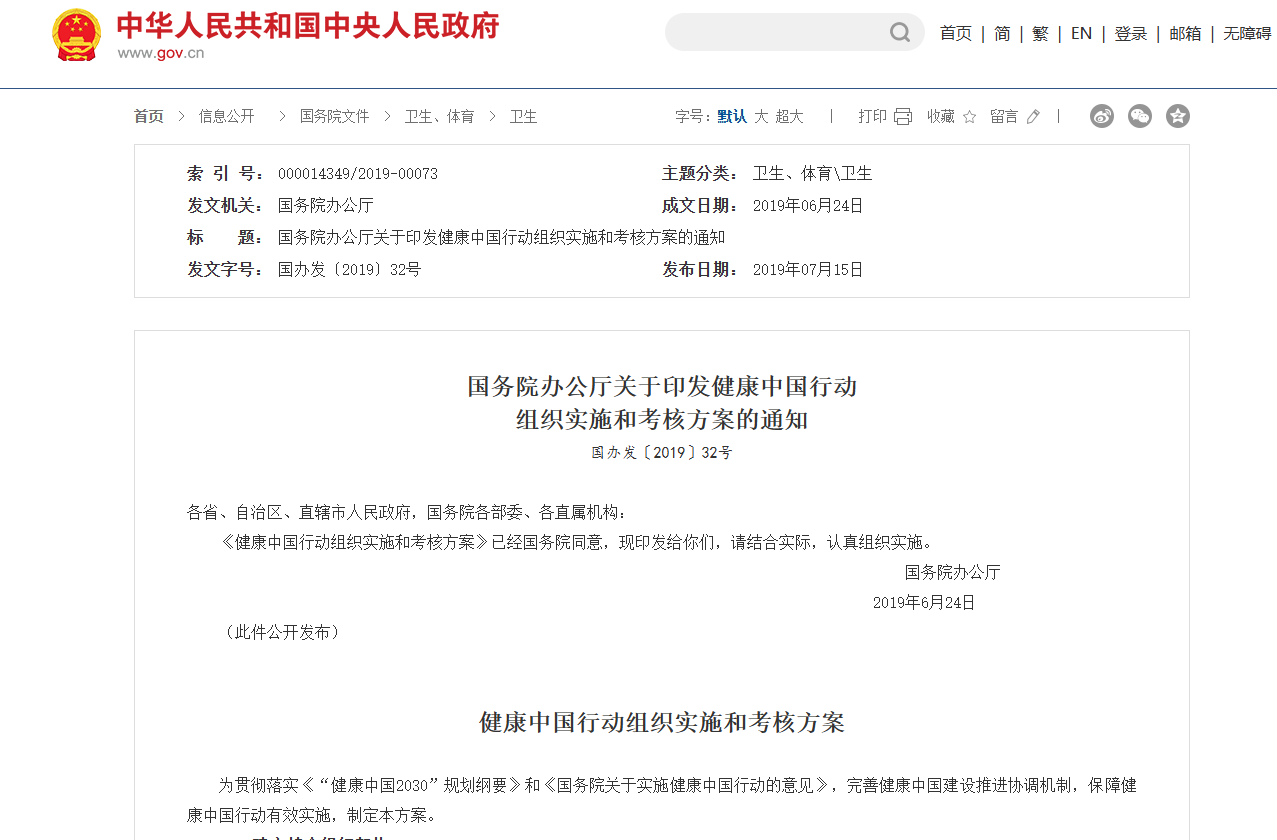Open 卫生、体育 breadcrumb category
Screen dimensions: 1277x840
(x=440, y=117)
